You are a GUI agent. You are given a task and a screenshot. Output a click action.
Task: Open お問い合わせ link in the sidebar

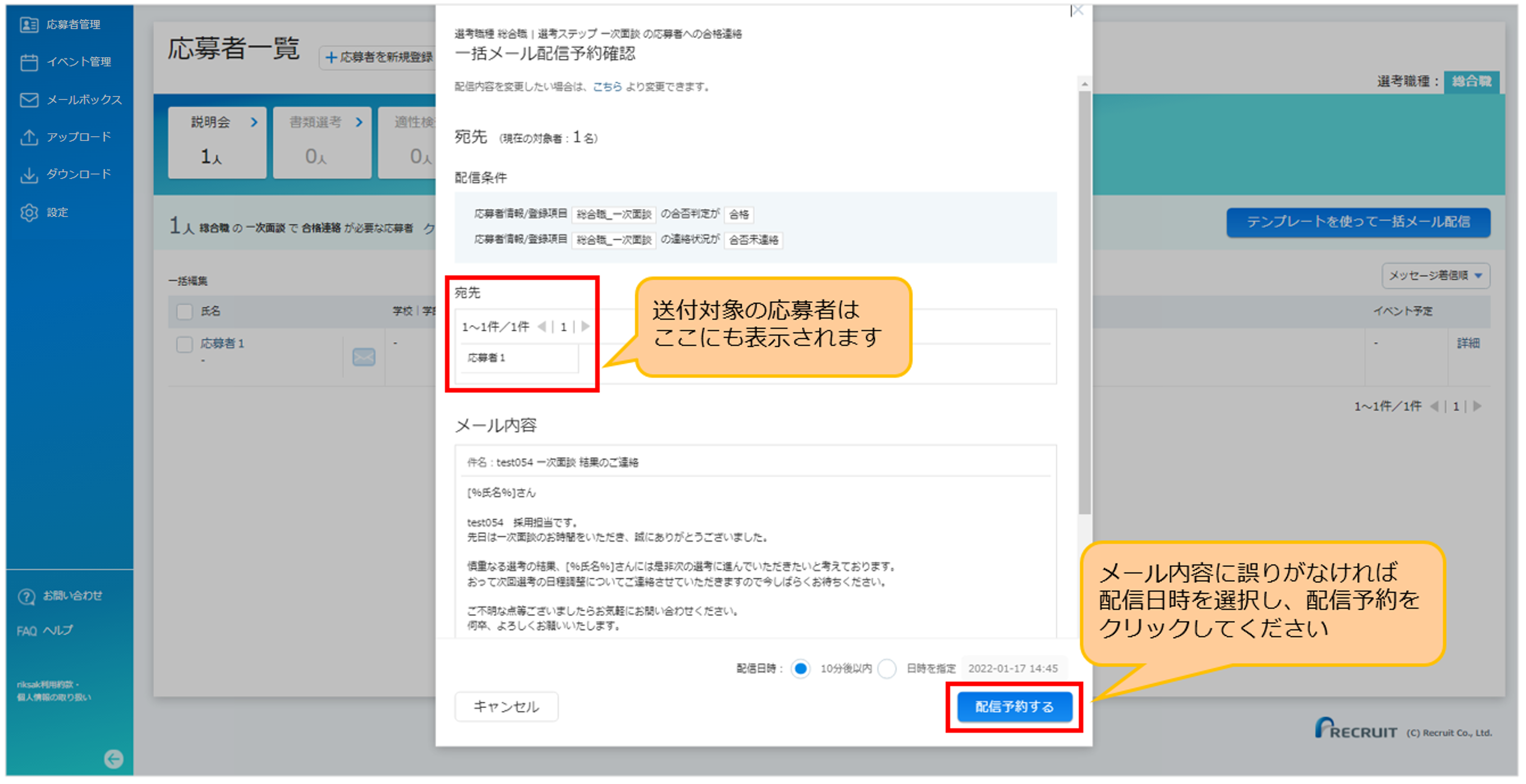click(72, 596)
